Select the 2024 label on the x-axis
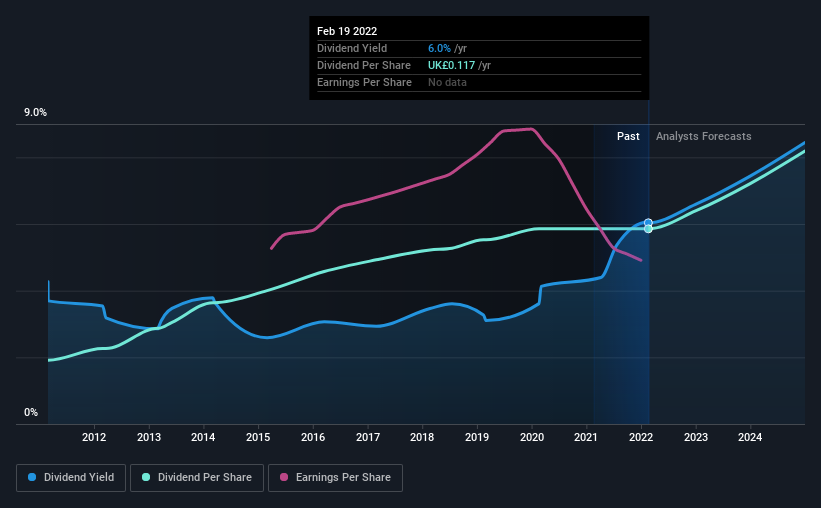The width and height of the screenshot is (821, 508). coord(750,437)
